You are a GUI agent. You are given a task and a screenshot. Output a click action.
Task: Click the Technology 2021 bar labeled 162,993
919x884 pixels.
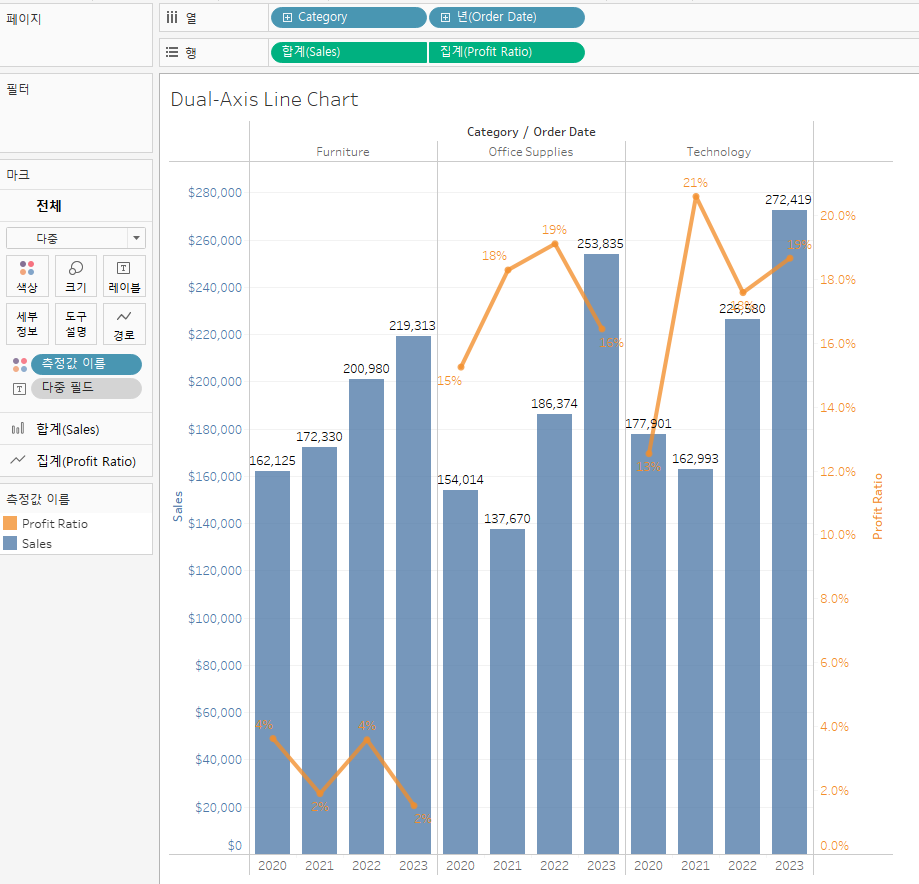(x=696, y=661)
